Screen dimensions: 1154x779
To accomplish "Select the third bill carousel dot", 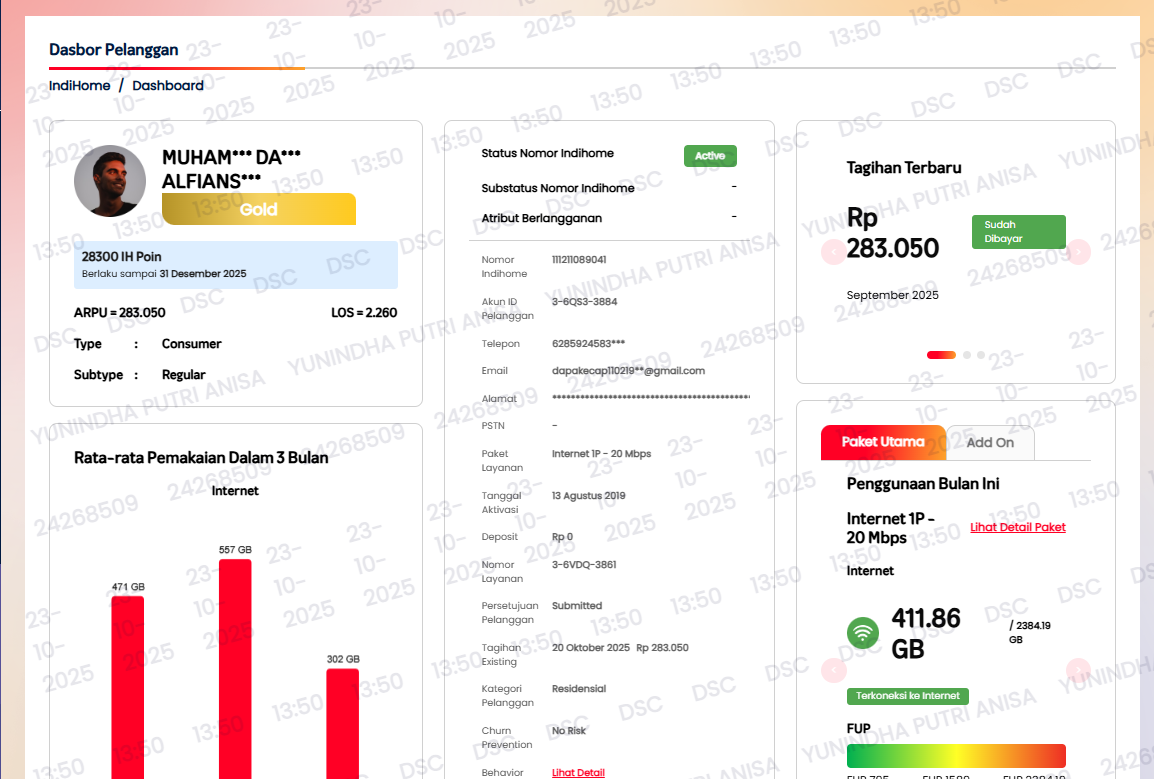I will coord(981,355).
